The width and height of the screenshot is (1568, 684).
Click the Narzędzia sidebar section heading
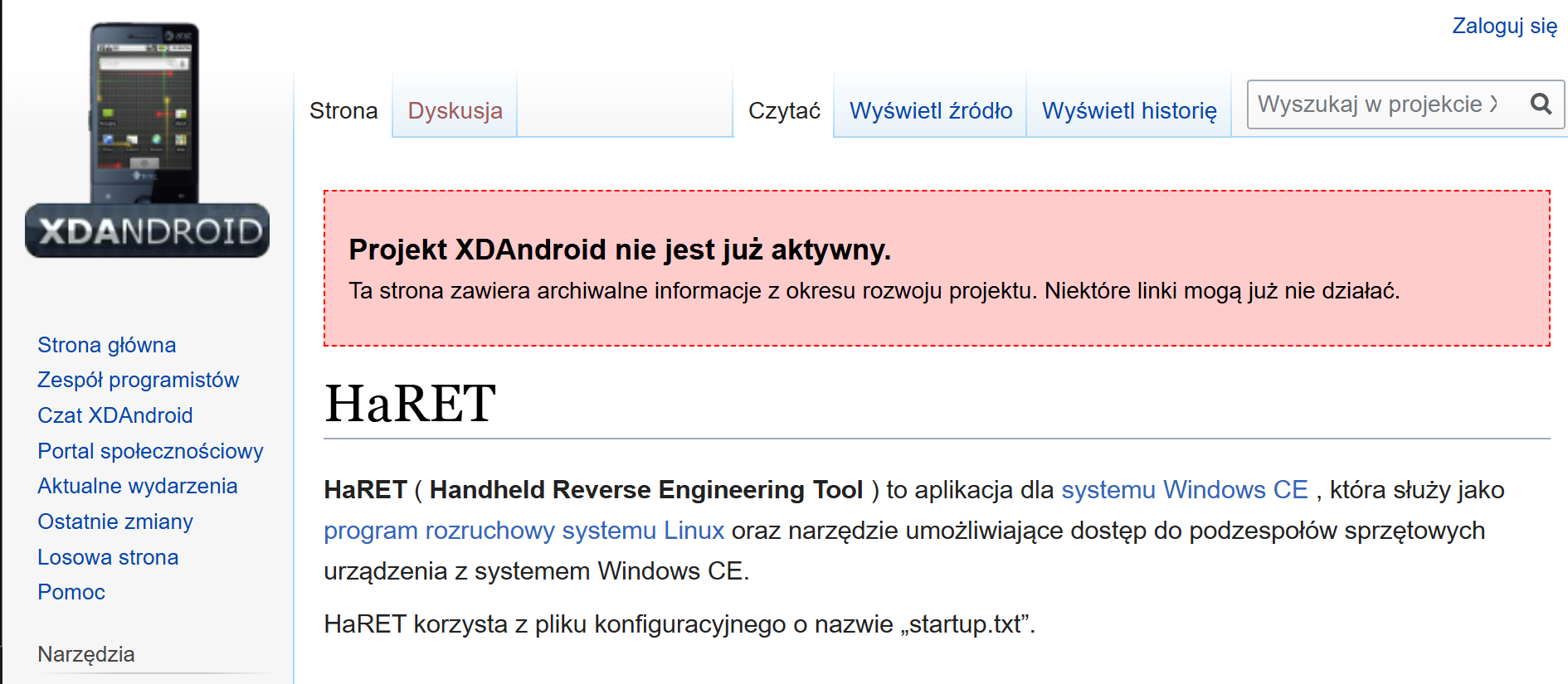tap(86, 654)
